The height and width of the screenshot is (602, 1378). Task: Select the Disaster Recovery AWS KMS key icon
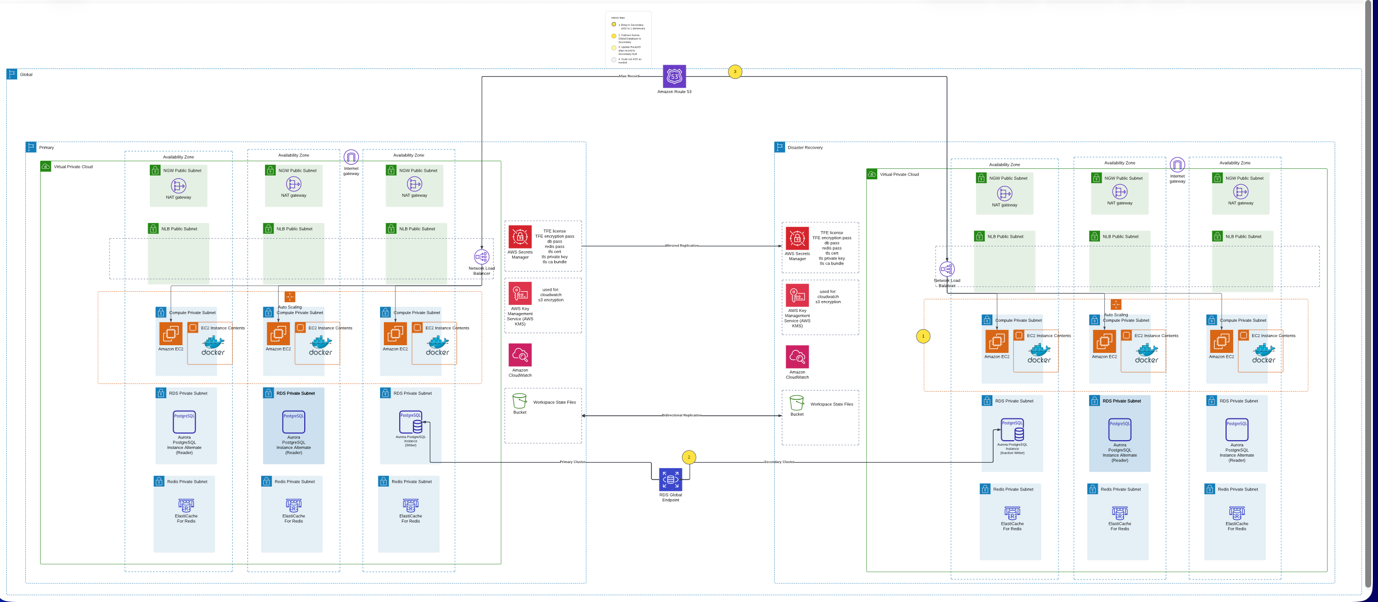(x=797, y=296)
